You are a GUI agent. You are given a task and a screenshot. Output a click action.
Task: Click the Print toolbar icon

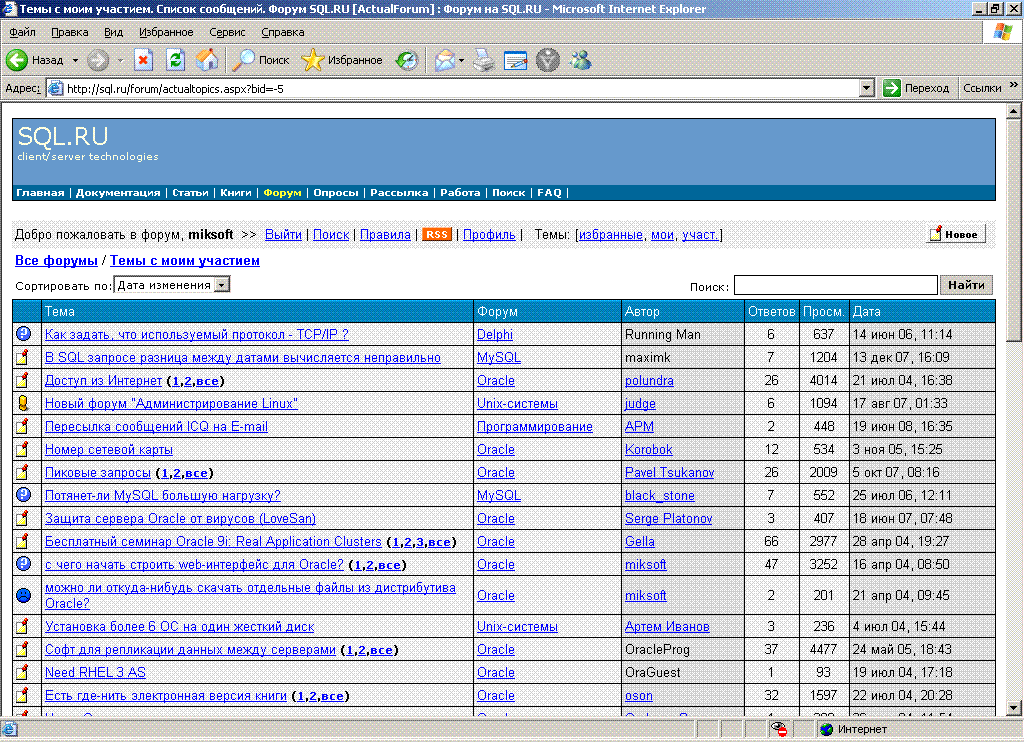click(484, 60)
